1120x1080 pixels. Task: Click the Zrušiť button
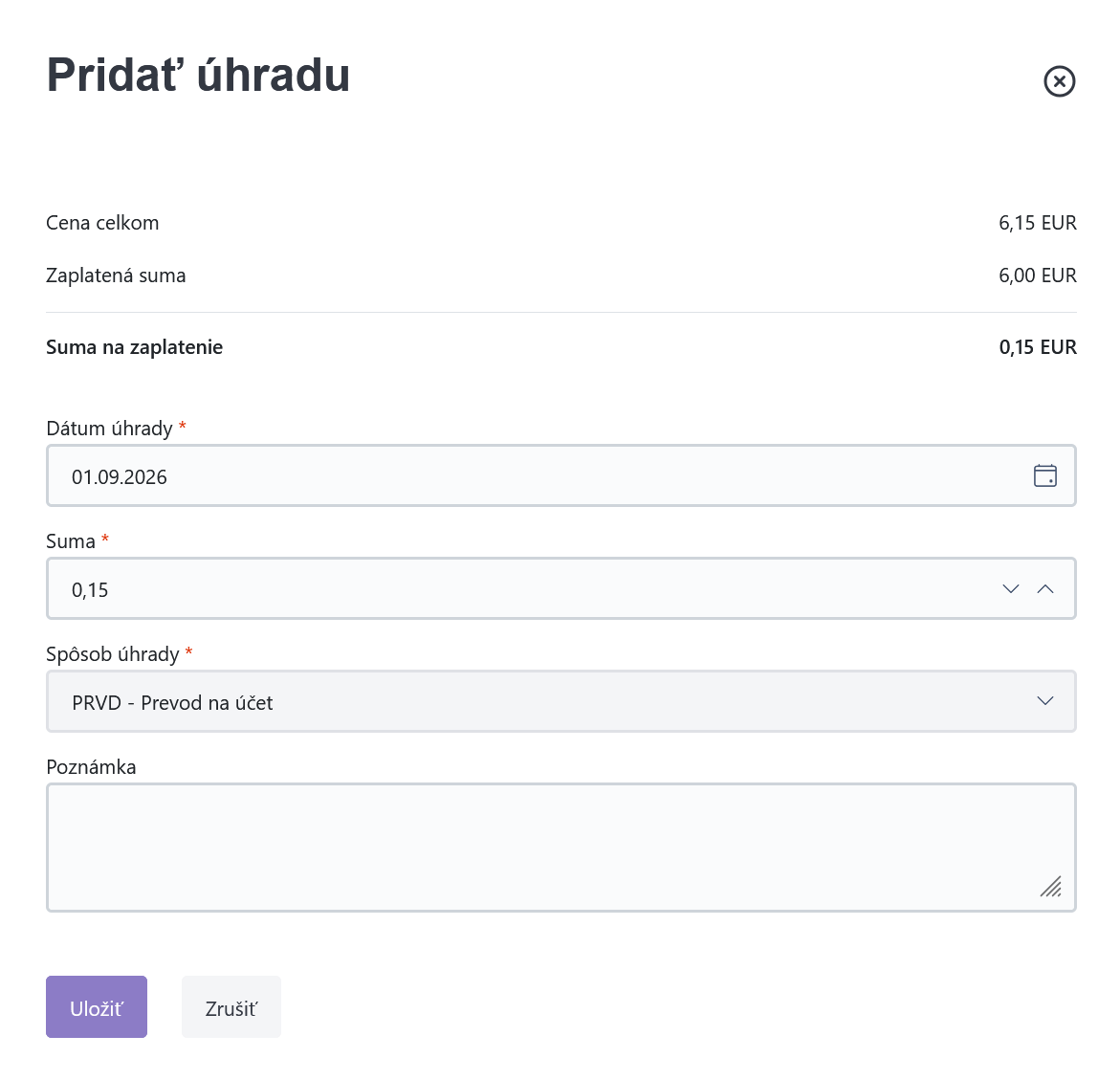231,1007
